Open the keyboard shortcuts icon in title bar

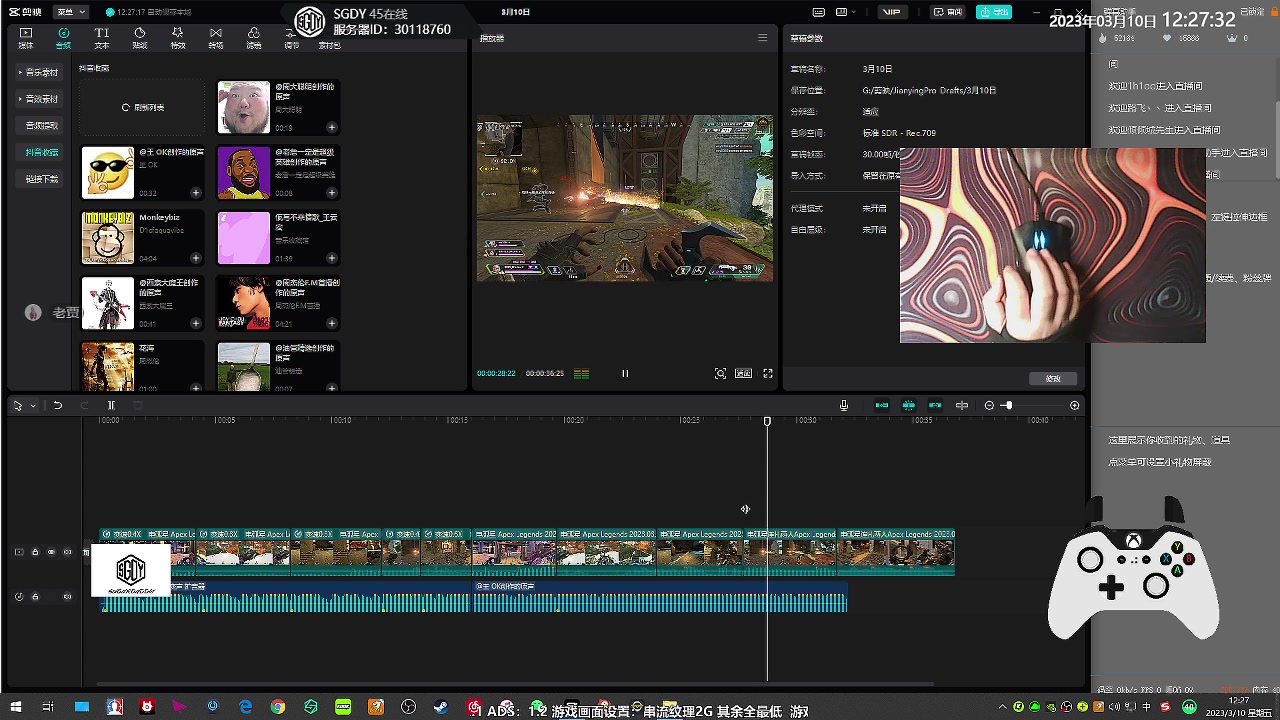click(x=819, y=12)
